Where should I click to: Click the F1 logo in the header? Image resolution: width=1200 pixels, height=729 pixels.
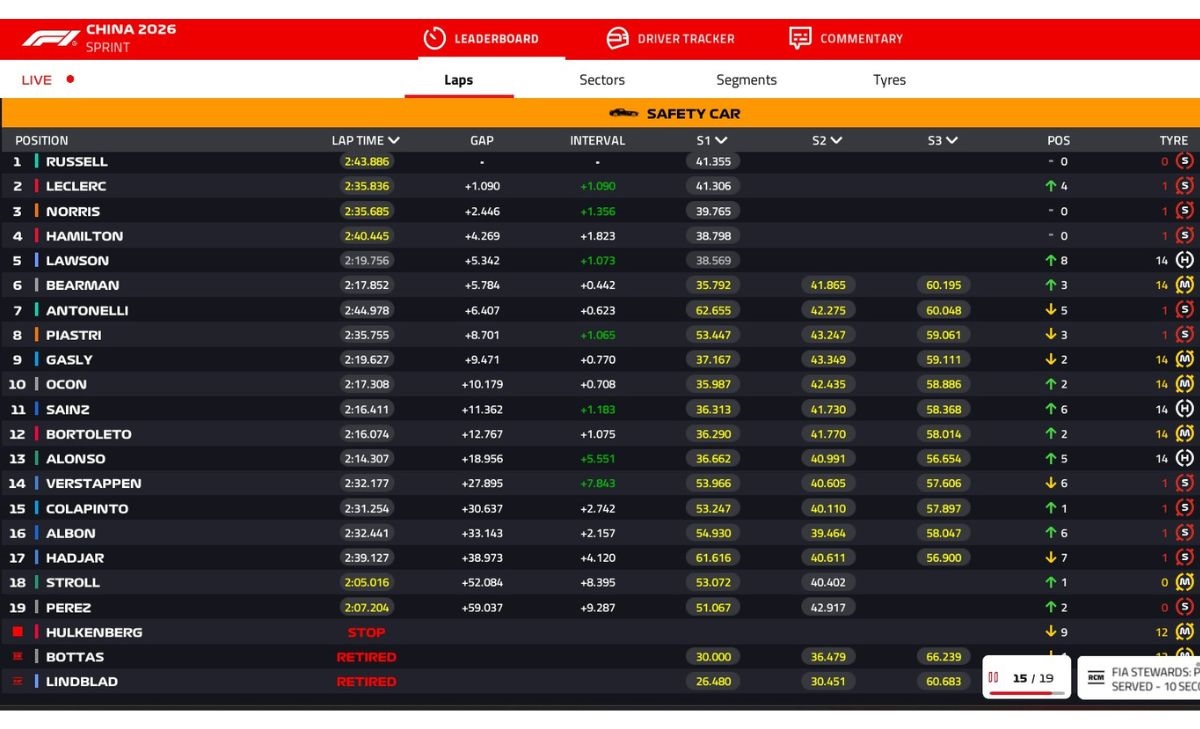pyautogui.click(x=50, y=38)
